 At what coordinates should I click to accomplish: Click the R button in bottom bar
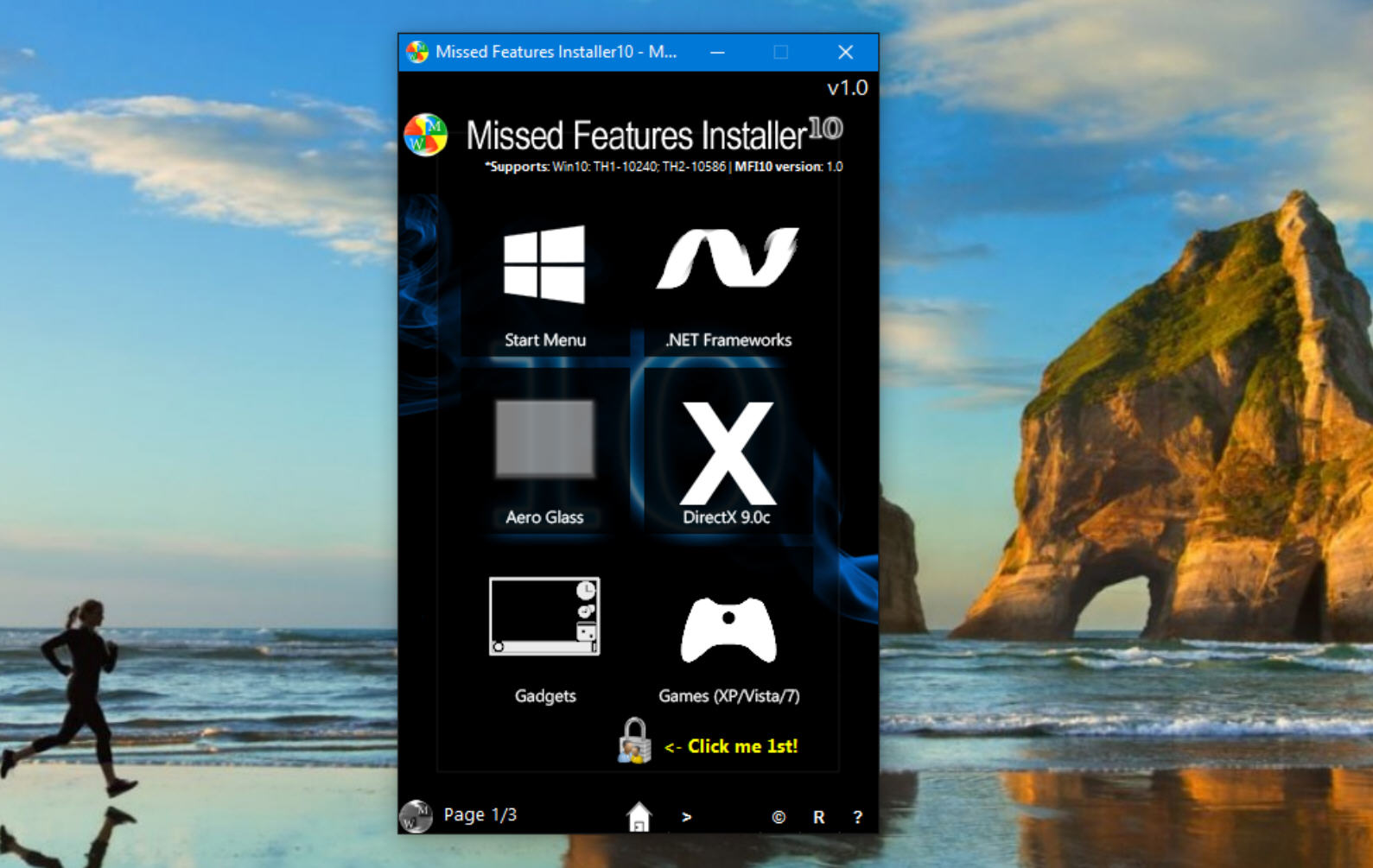818,817
